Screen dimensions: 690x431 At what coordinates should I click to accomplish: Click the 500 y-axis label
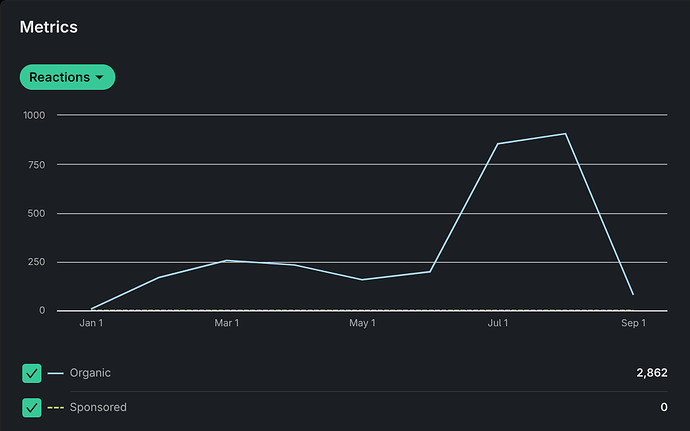click(x=38, y=213)
